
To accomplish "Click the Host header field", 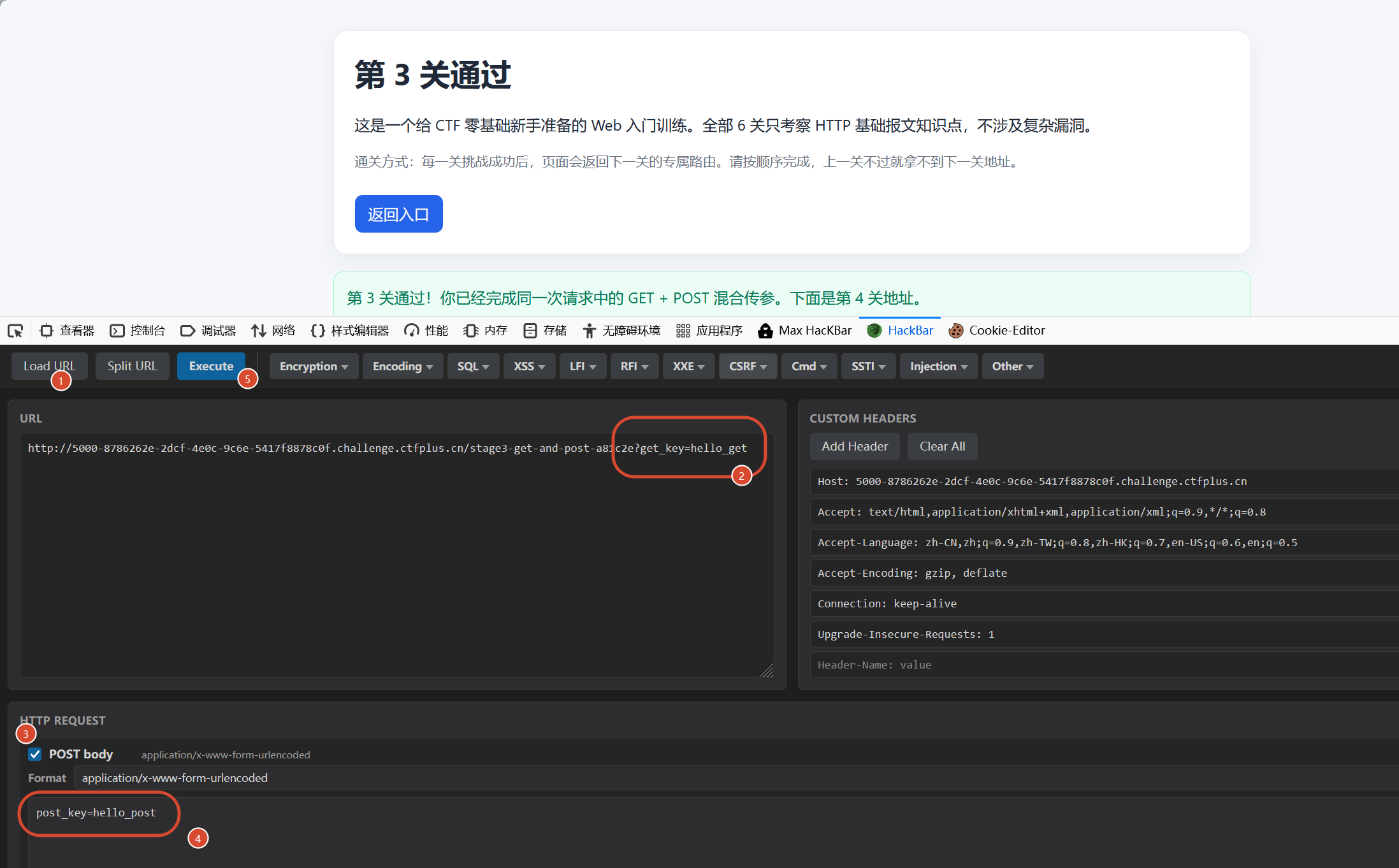I will (1105, 481).
